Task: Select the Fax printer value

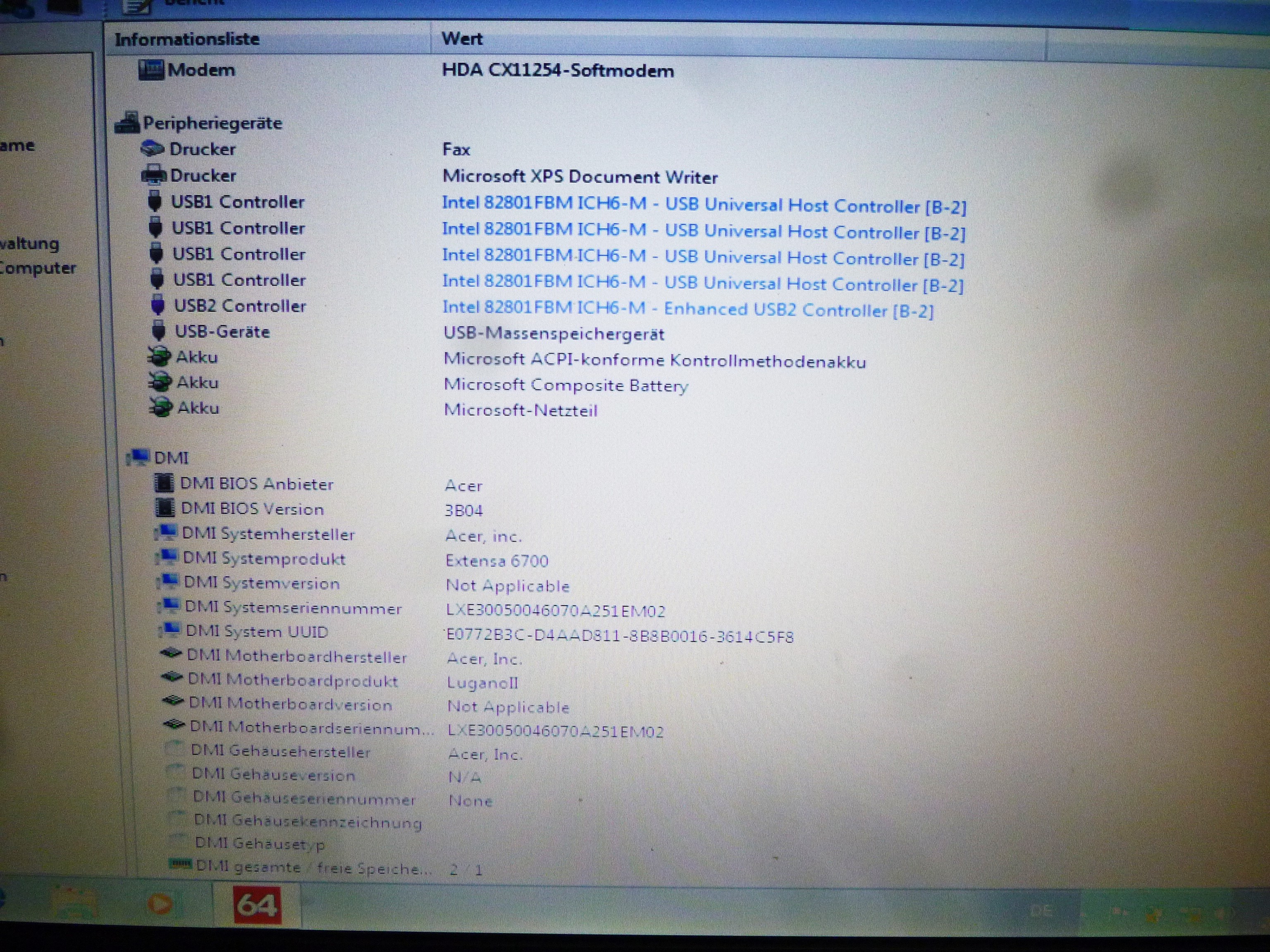Action: pyautogui.click(x=456, y=150)
